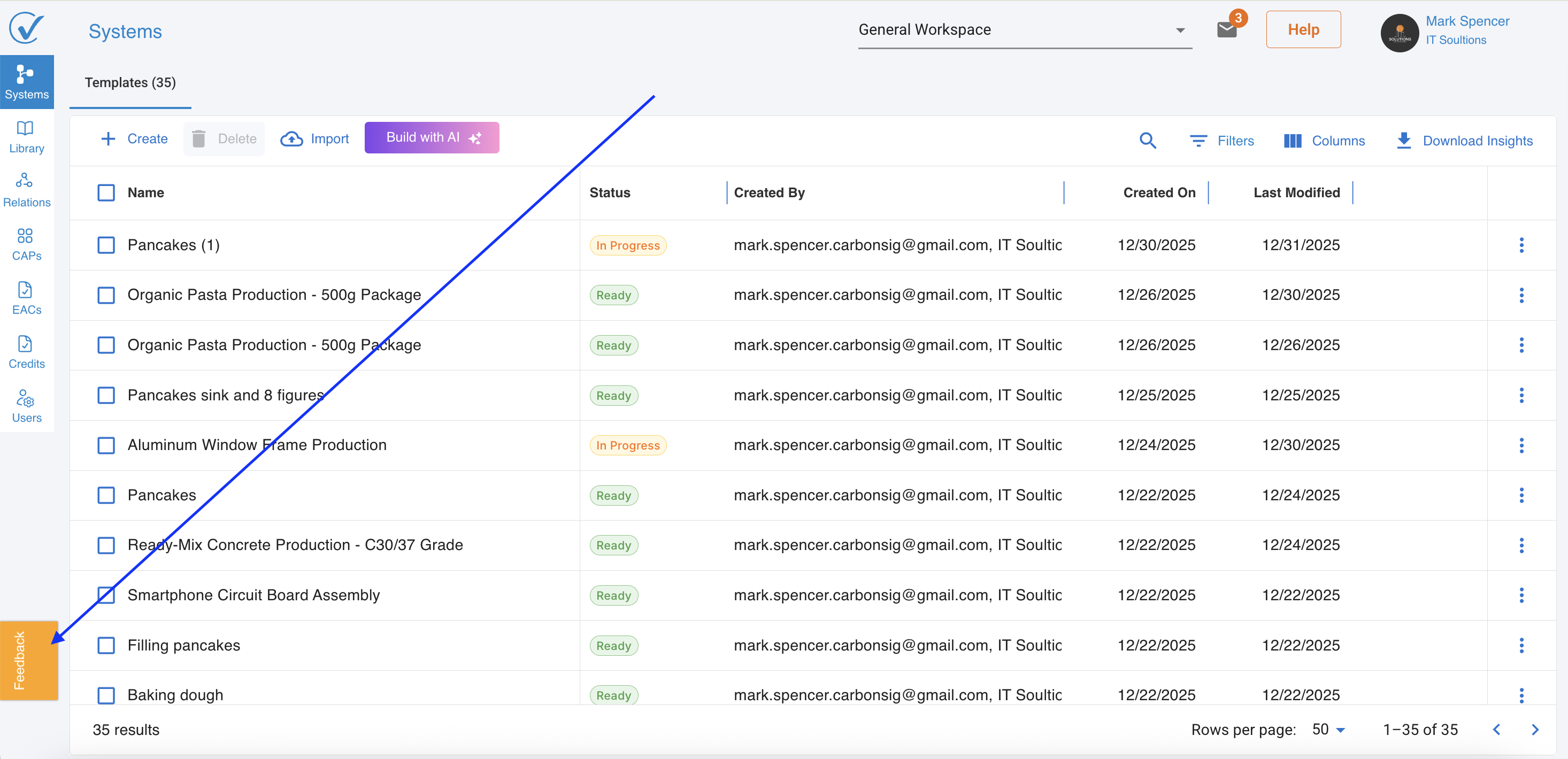Open the Library sidebar section
This screenshot has width=1568, height=759.
[26, 137]
